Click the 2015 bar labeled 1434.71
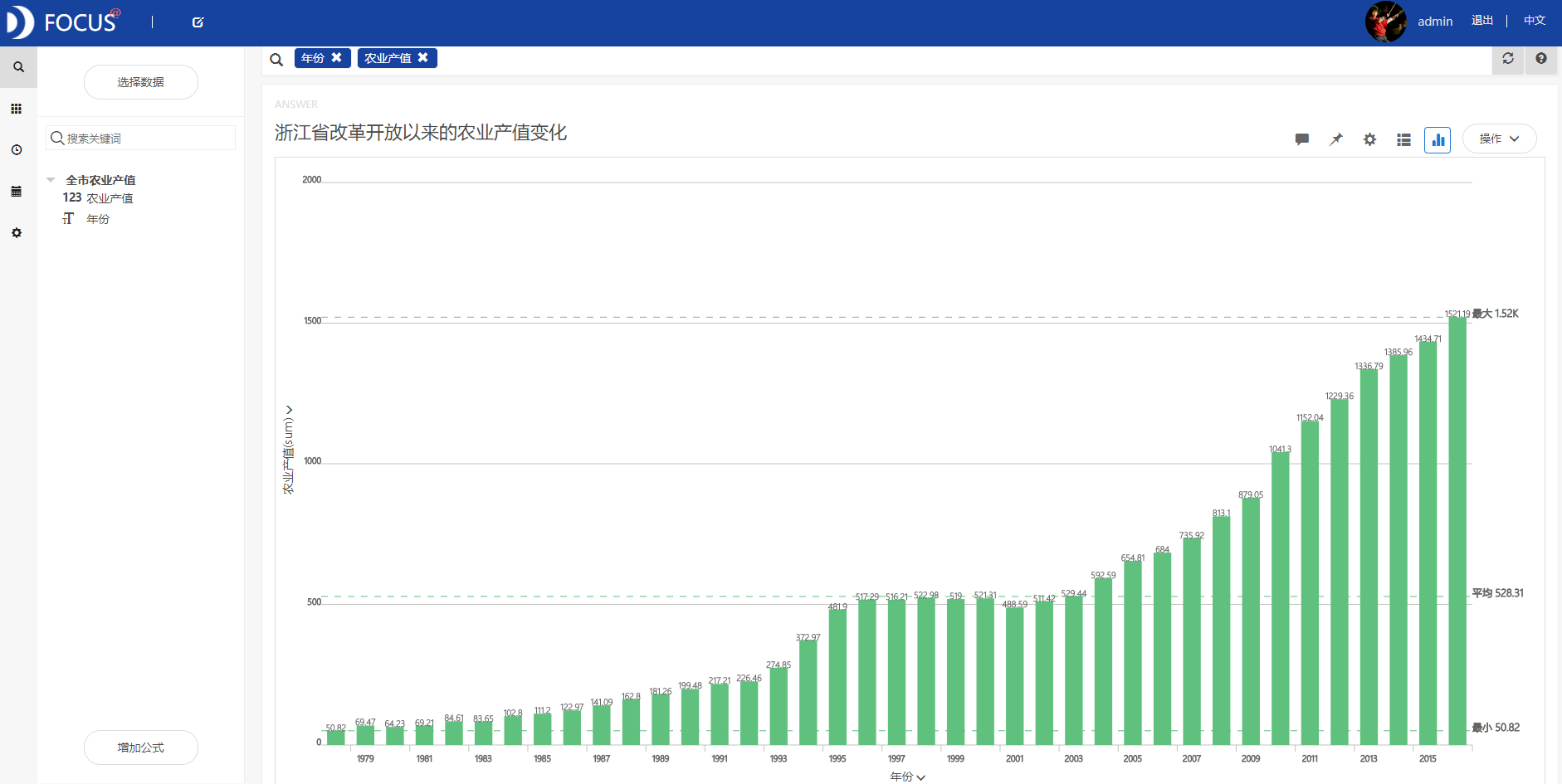The height and width of the screenshot is (784, 1562). point(1428,543)
